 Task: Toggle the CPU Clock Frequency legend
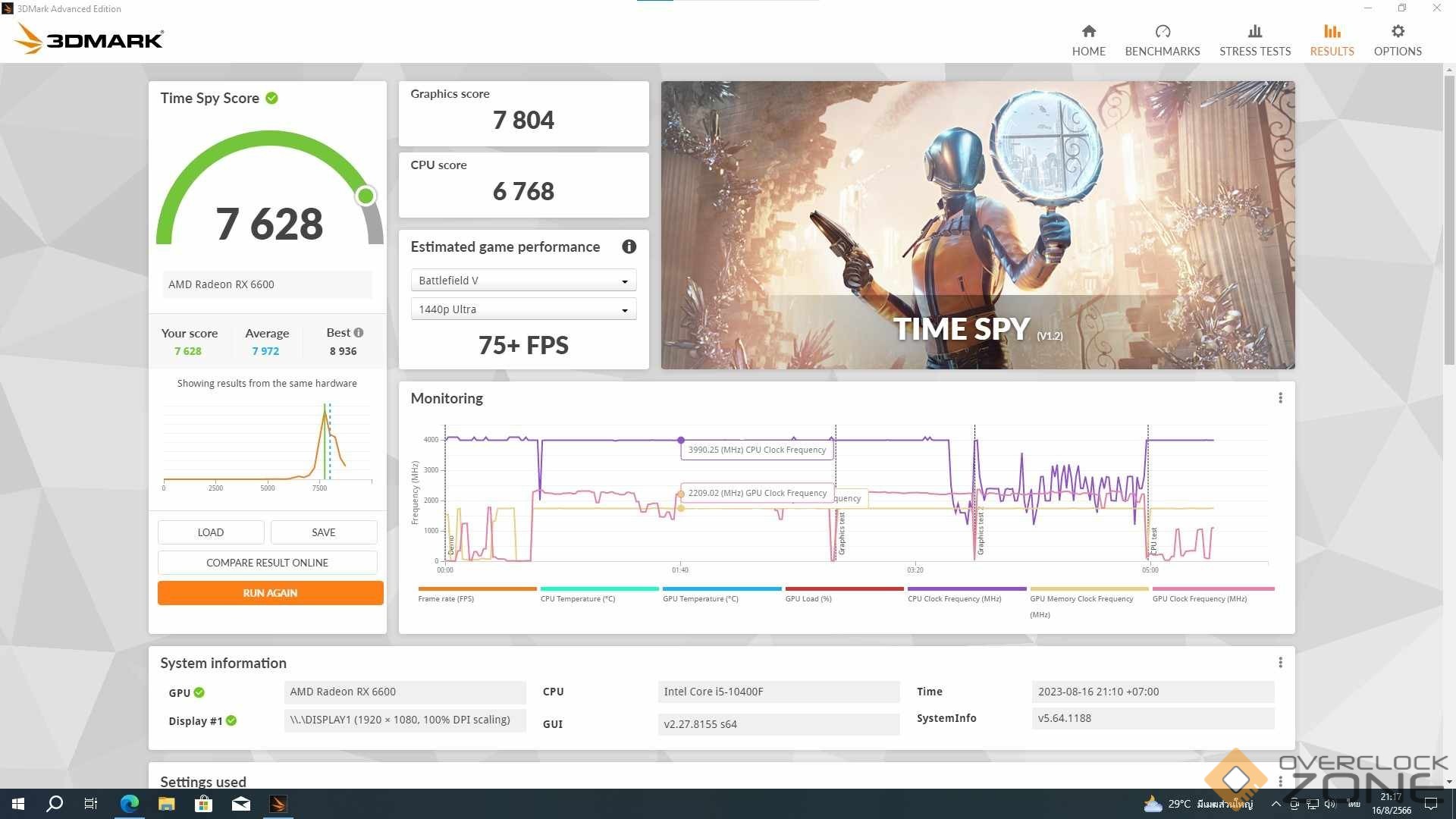click(967, 595)
